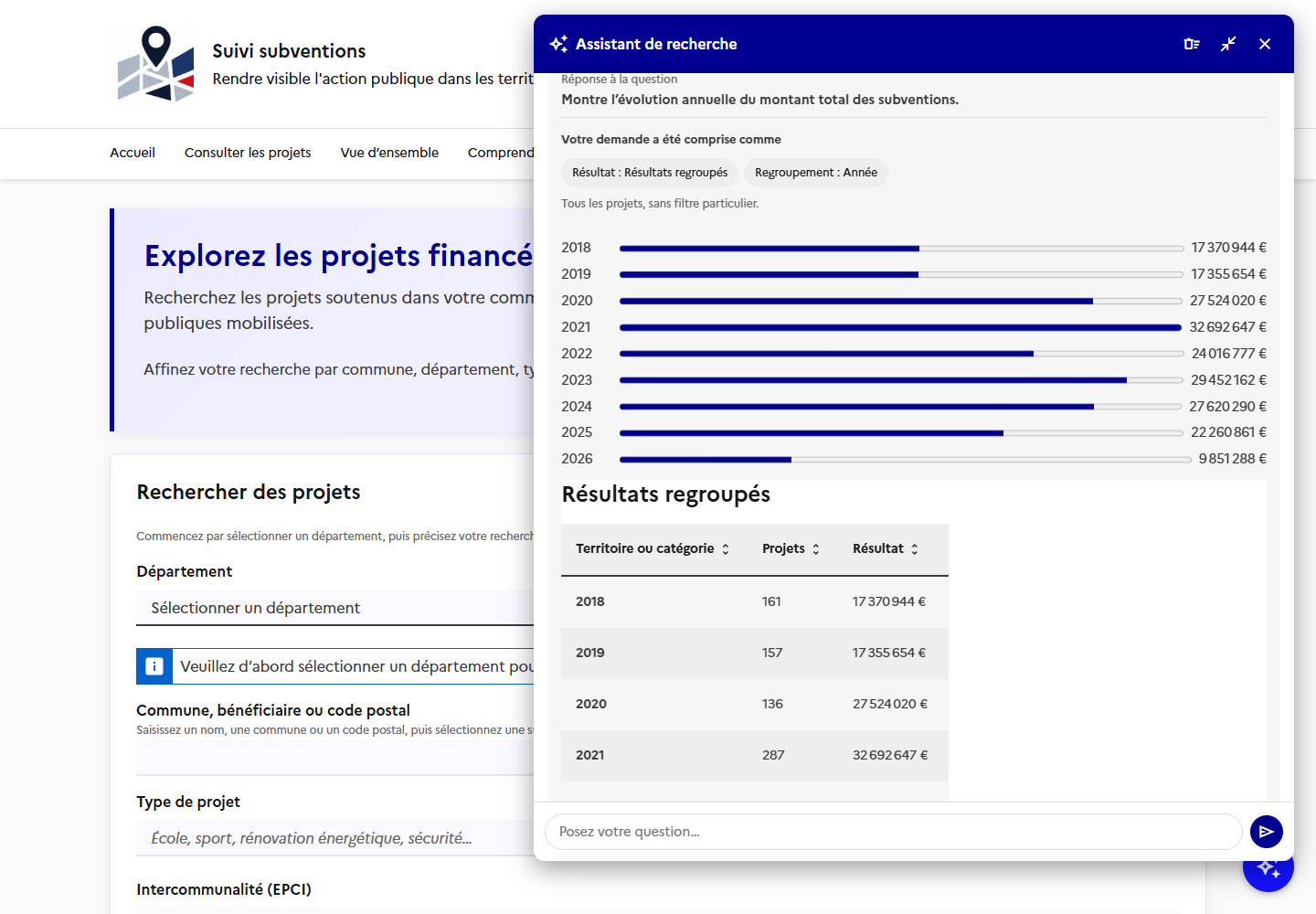Click the 27 524 020 € table cell
Screen dimensions: 1316x914
890,704
